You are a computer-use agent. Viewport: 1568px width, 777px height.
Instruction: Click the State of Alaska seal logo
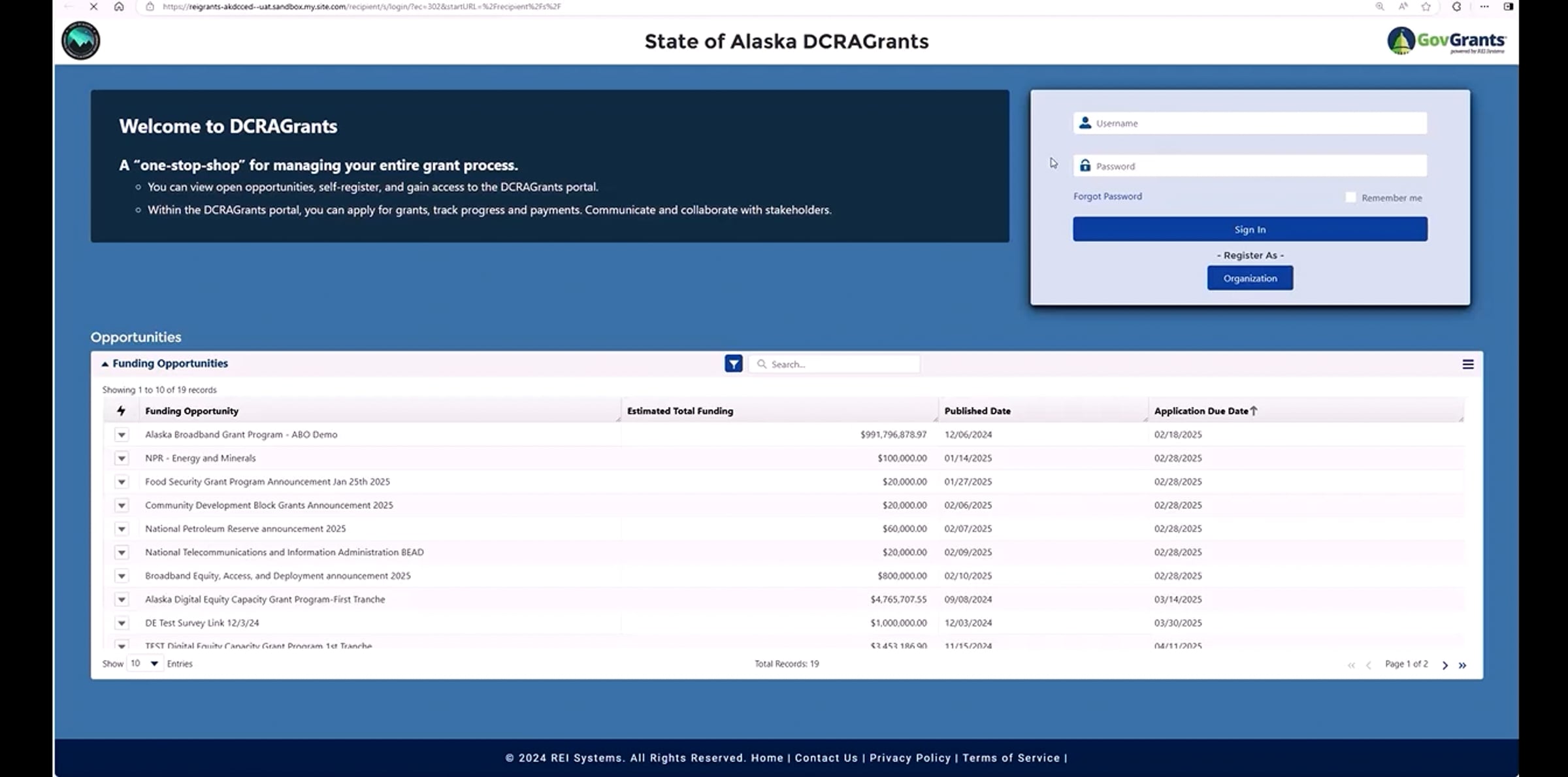[80, 40]
